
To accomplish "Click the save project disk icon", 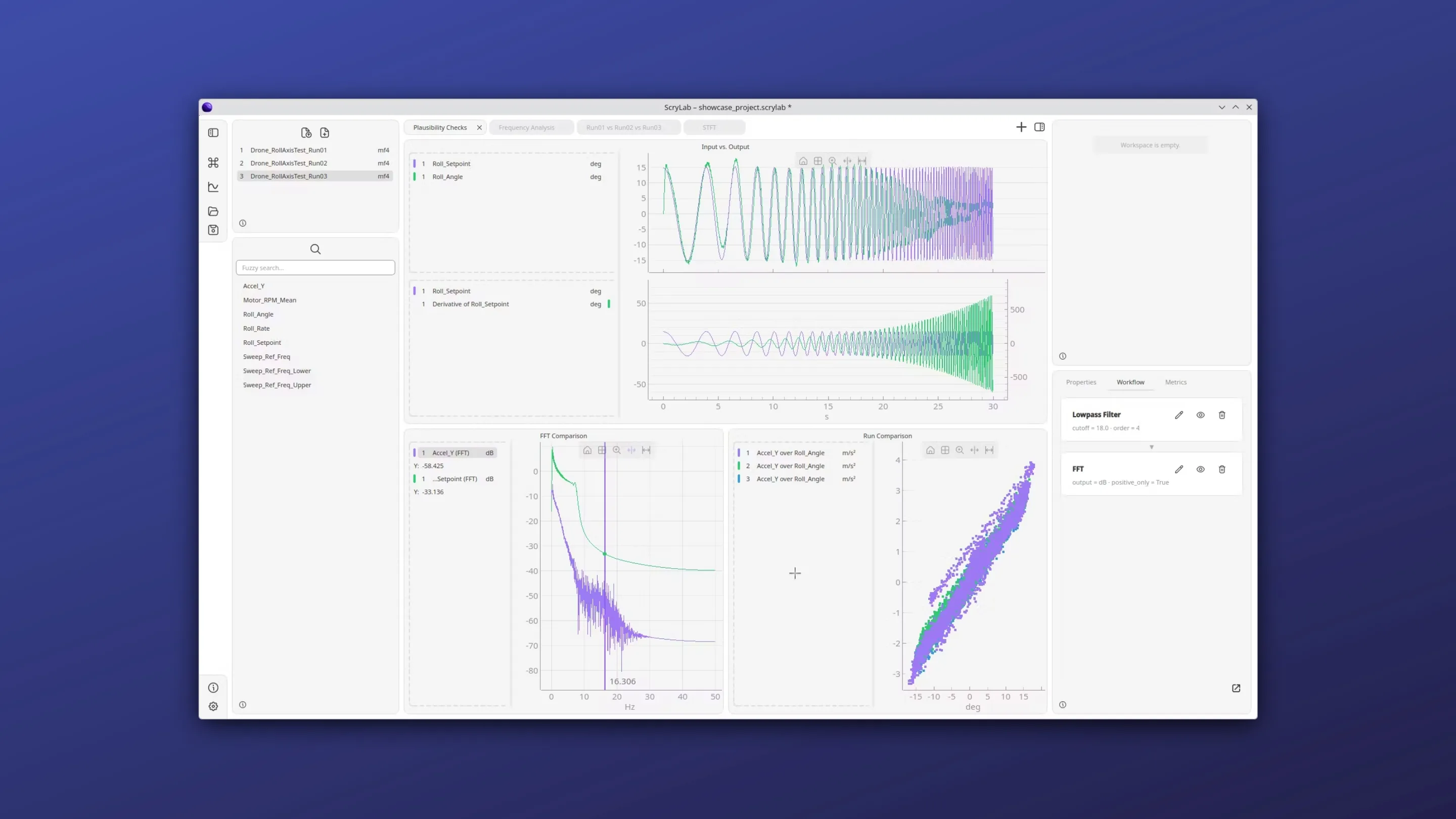I will coord(213,230).
